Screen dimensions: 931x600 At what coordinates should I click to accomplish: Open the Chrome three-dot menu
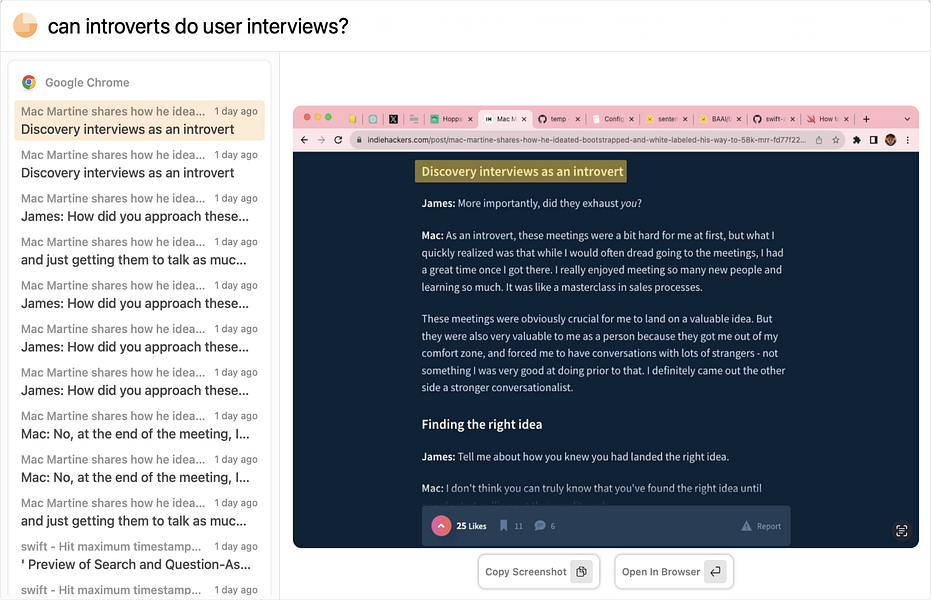(907, 140)
